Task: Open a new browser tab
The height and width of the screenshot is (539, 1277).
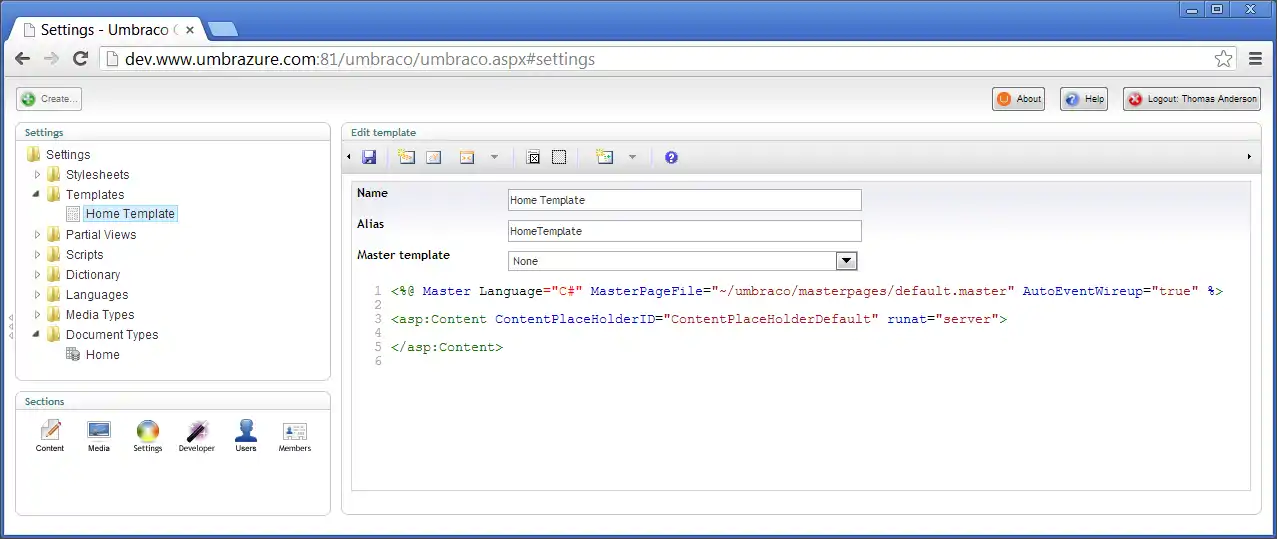Action: 222,30
